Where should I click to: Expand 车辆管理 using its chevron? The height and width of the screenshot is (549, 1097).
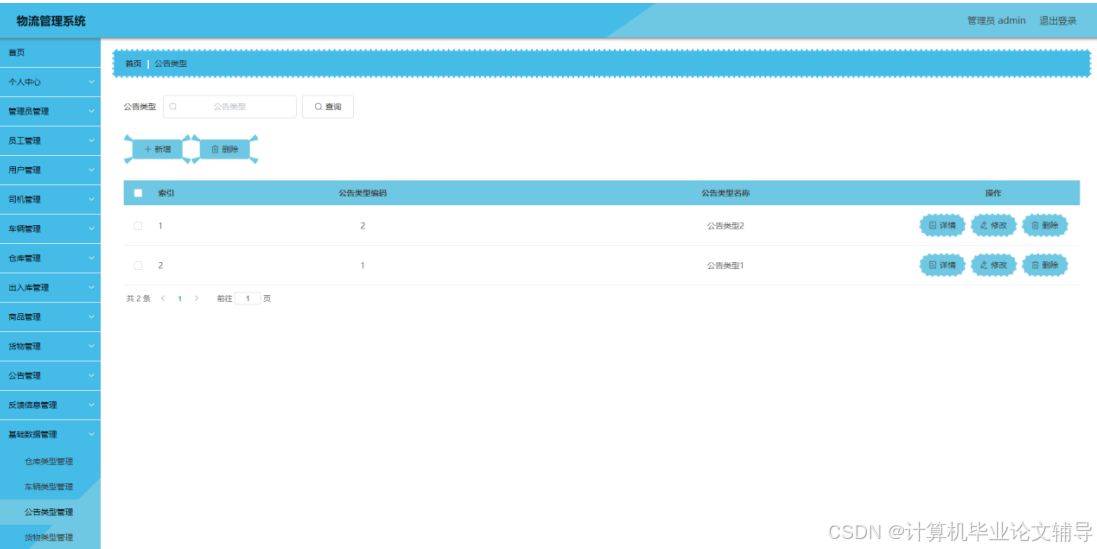[92, 229]
